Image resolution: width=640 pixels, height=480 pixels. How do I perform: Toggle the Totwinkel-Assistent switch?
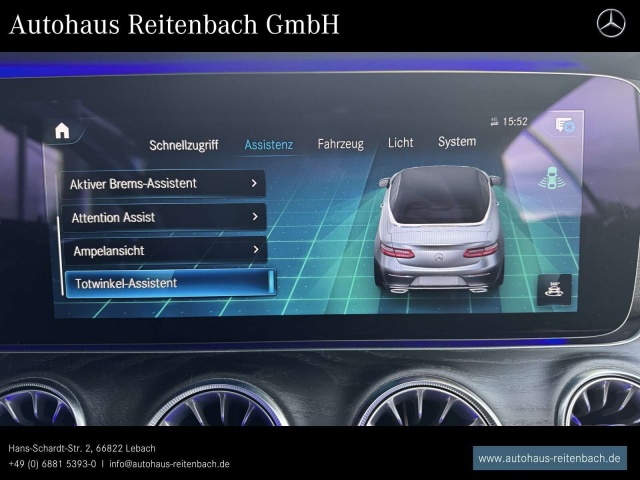[x=270, y=283]
